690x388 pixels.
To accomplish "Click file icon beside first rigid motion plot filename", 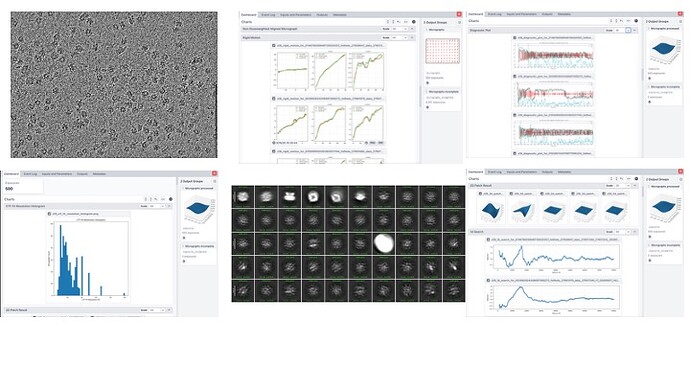I will [x=274, y=46].
